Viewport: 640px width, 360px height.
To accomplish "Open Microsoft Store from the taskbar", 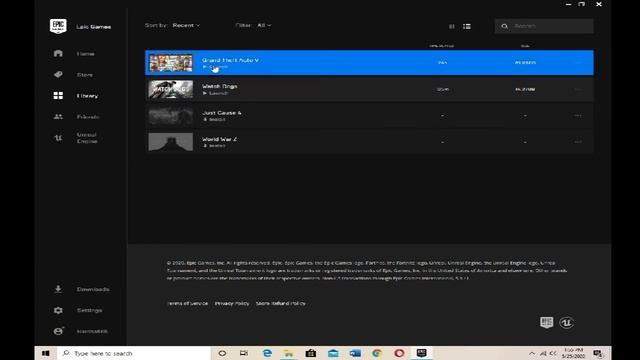I will 311,353.
